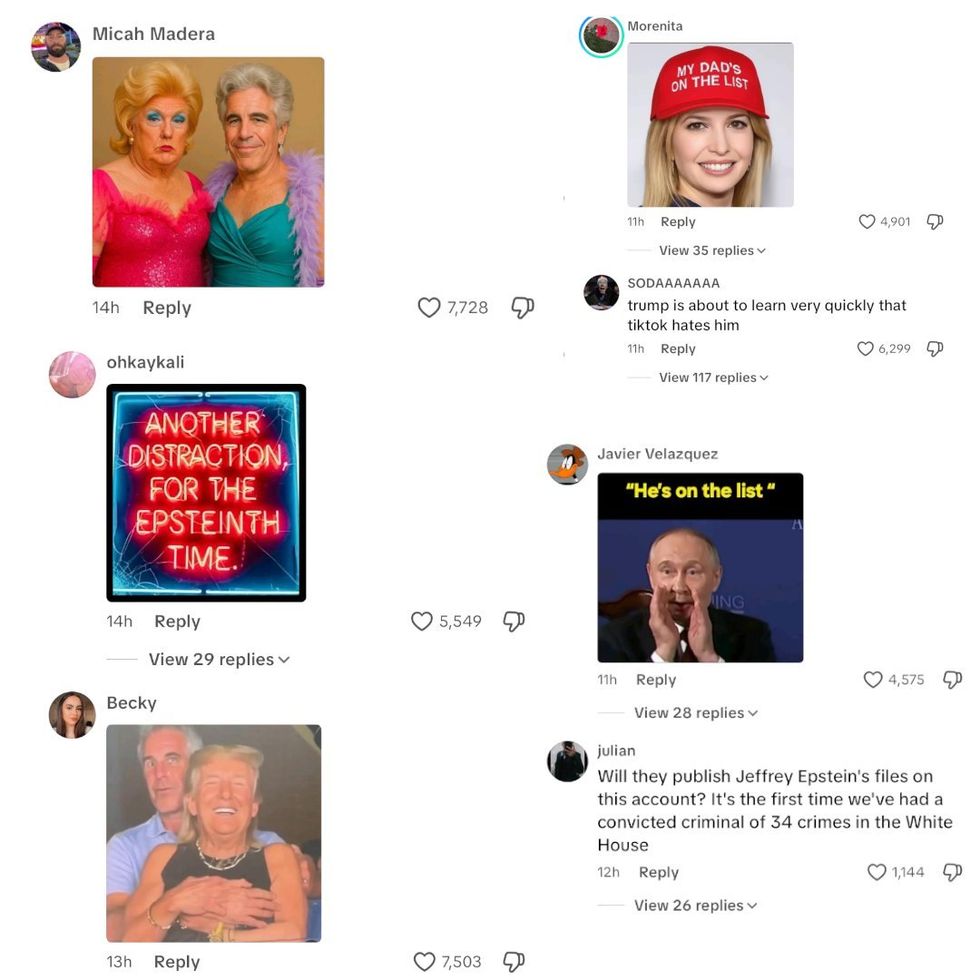The image size is (980, 980).
Task: Expand View 35 replies under Morenita
Action: pyautogui.click(x=712, y=251)
